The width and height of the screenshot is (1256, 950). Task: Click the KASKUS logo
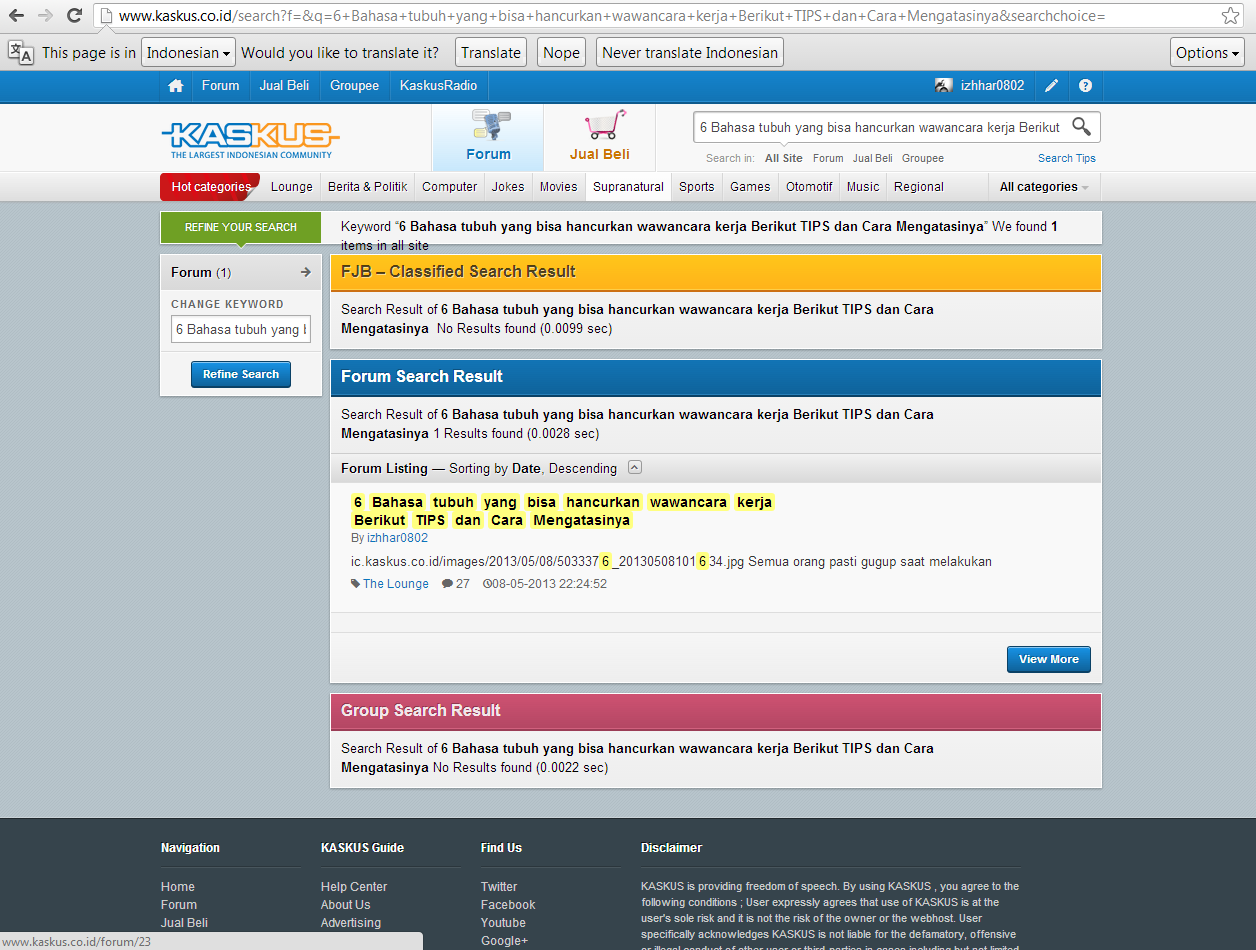[250, 139]
